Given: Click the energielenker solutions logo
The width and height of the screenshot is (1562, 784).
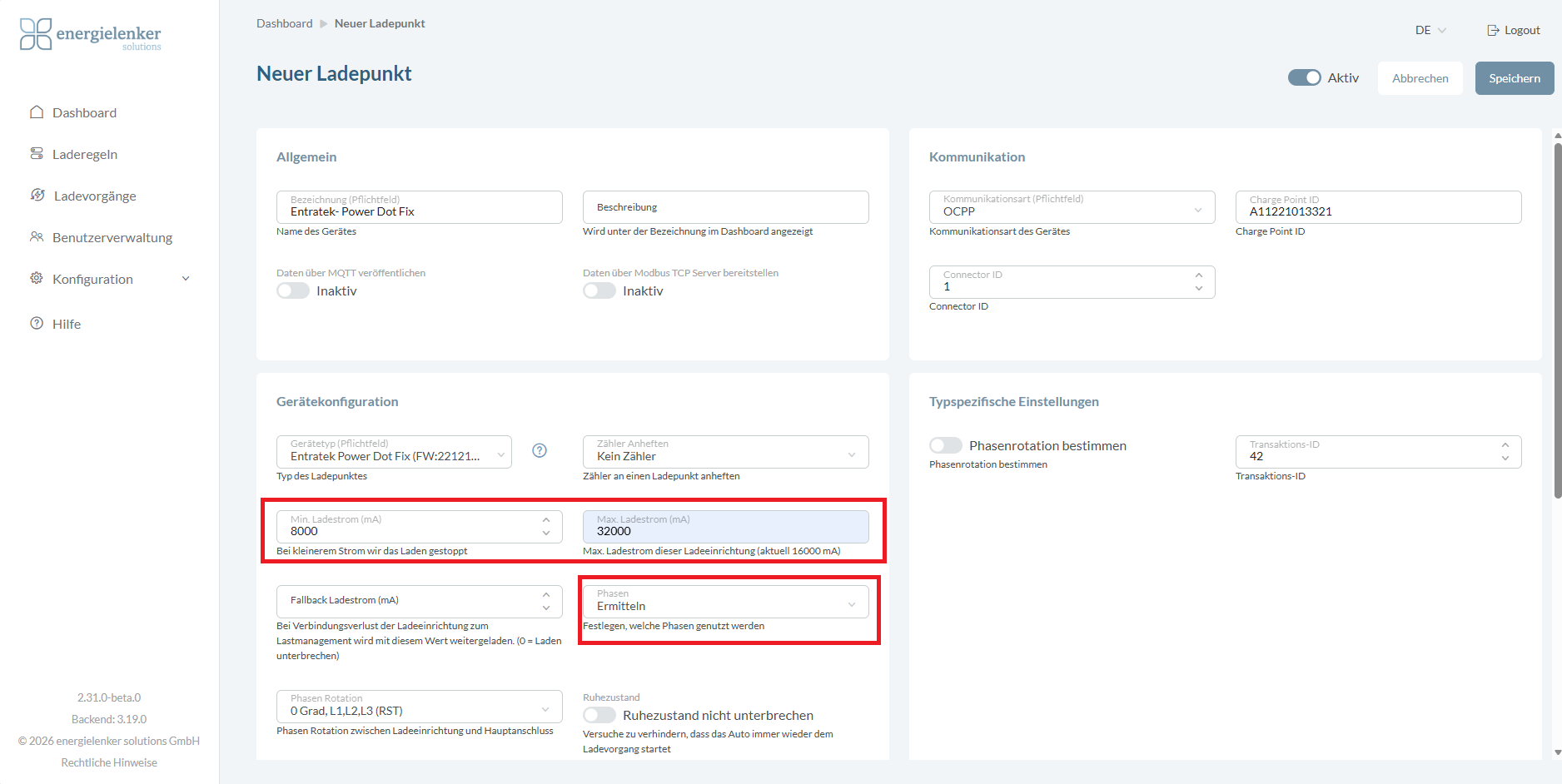Looking at the screenshot, I should pyautogui.click(x=90, y=35).
